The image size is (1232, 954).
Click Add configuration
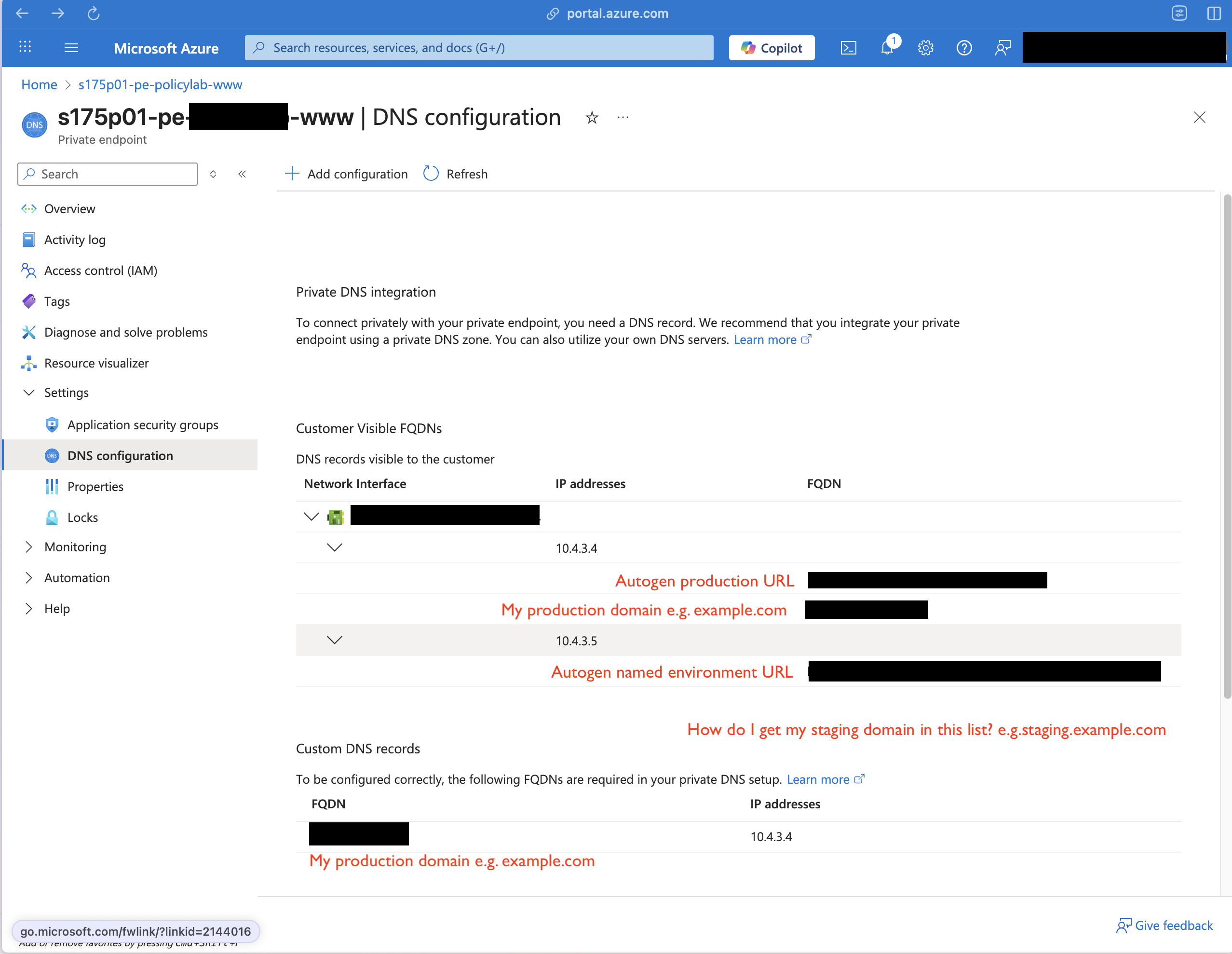click(x=346, y=174)
